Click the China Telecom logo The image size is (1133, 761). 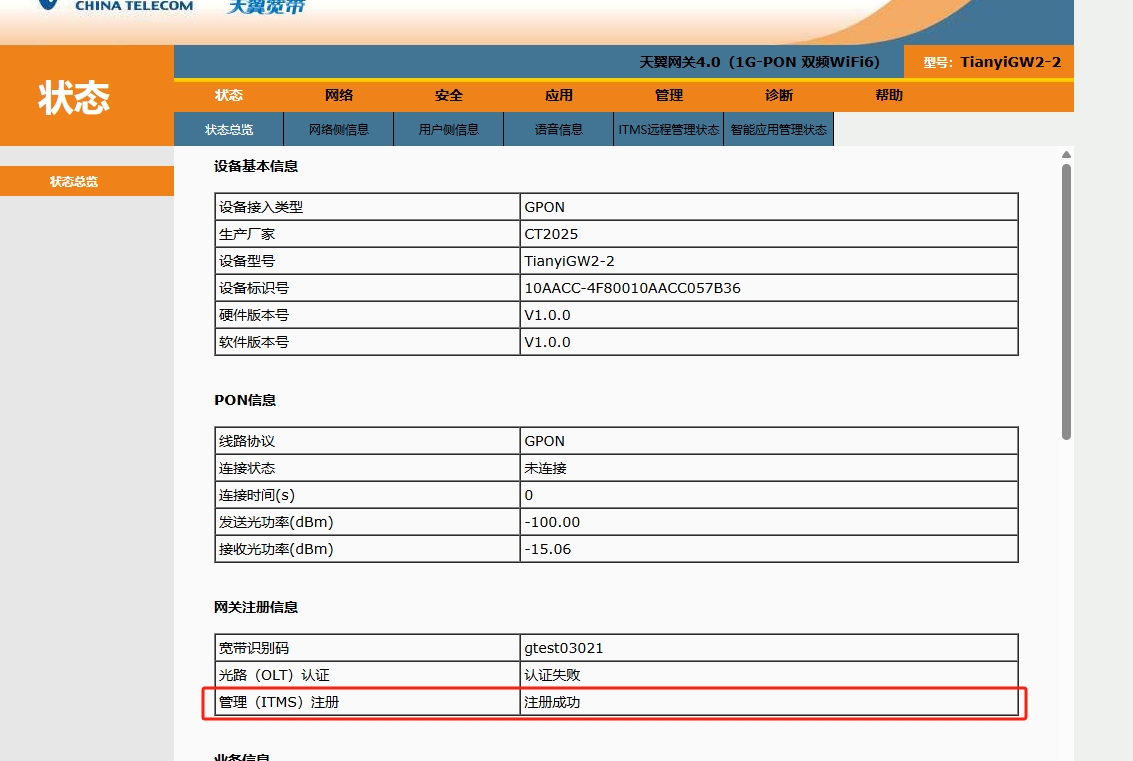116,6
